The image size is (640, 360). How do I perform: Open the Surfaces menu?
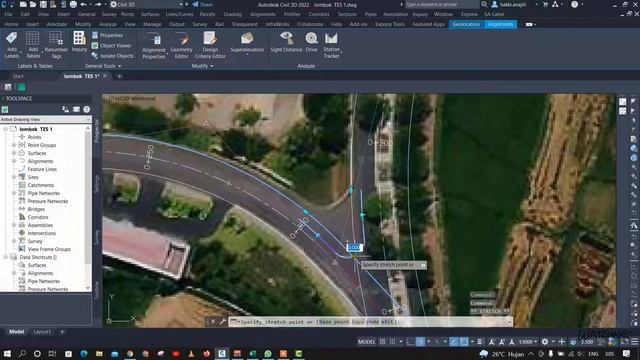pos(150,14)
